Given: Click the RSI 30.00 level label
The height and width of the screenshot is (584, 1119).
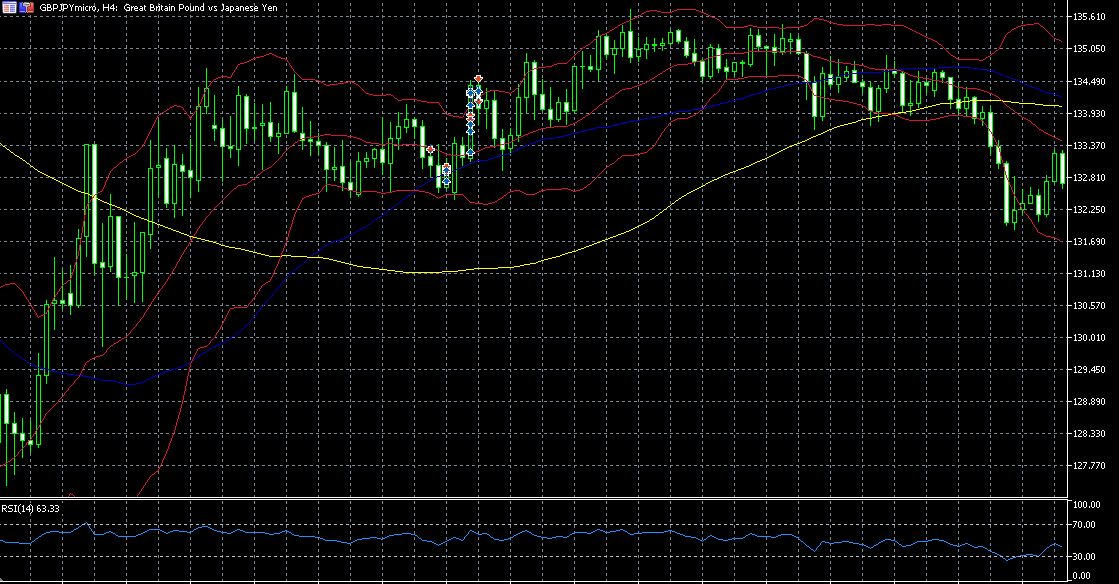Looking at the screenshot, I should click(x=1087, y=557).
